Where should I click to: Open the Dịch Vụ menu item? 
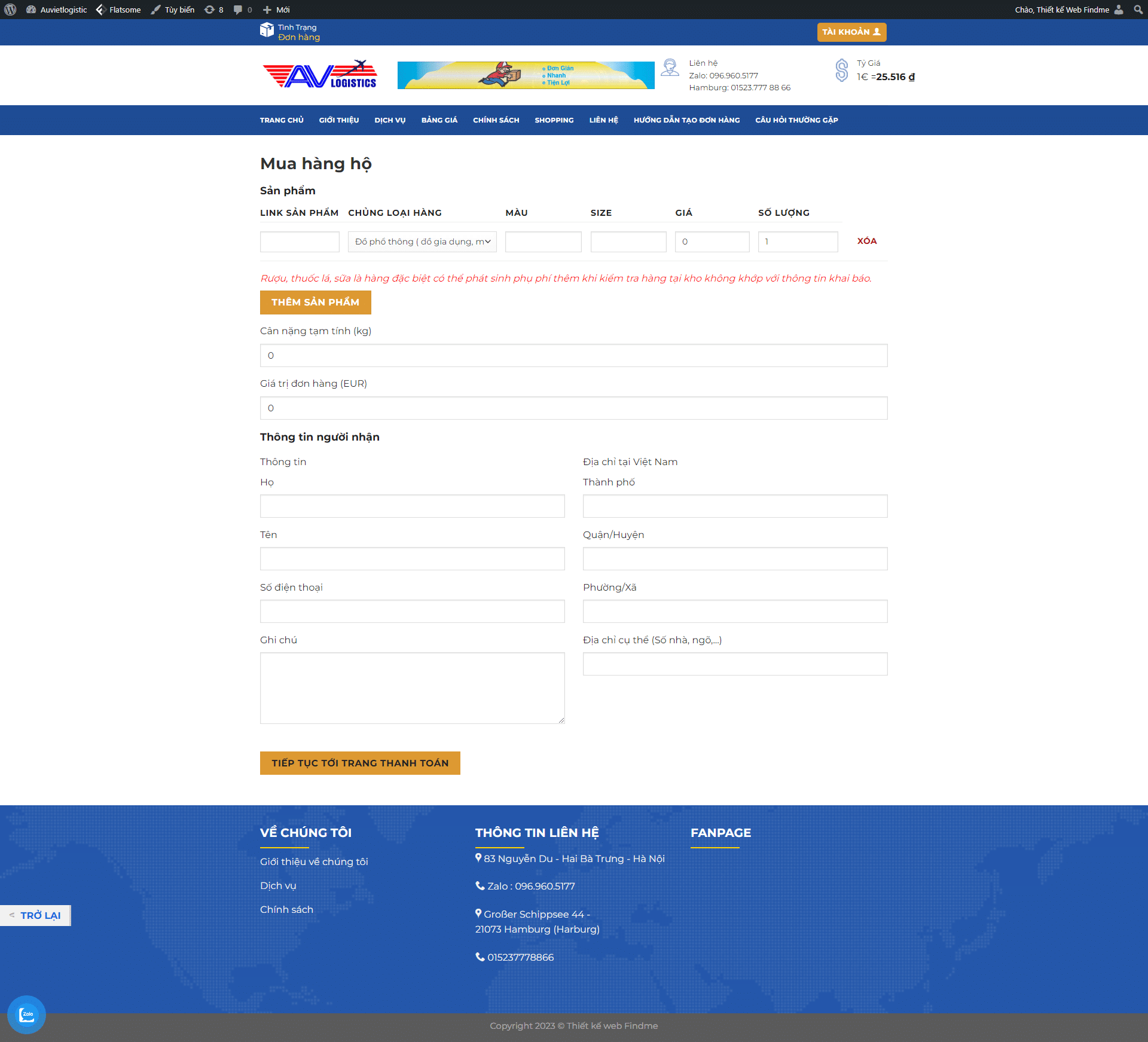tap(390, 120)
